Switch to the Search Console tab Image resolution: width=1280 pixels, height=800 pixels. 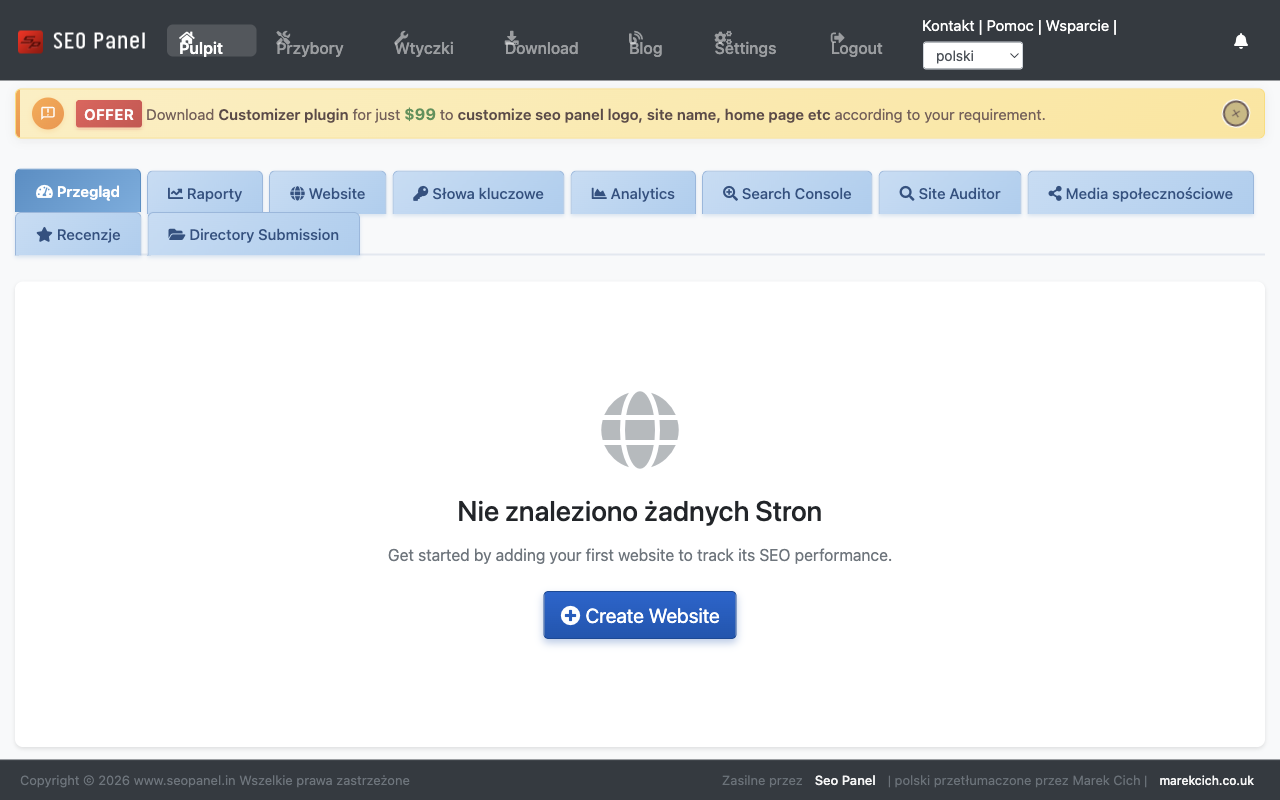point(787,193)
